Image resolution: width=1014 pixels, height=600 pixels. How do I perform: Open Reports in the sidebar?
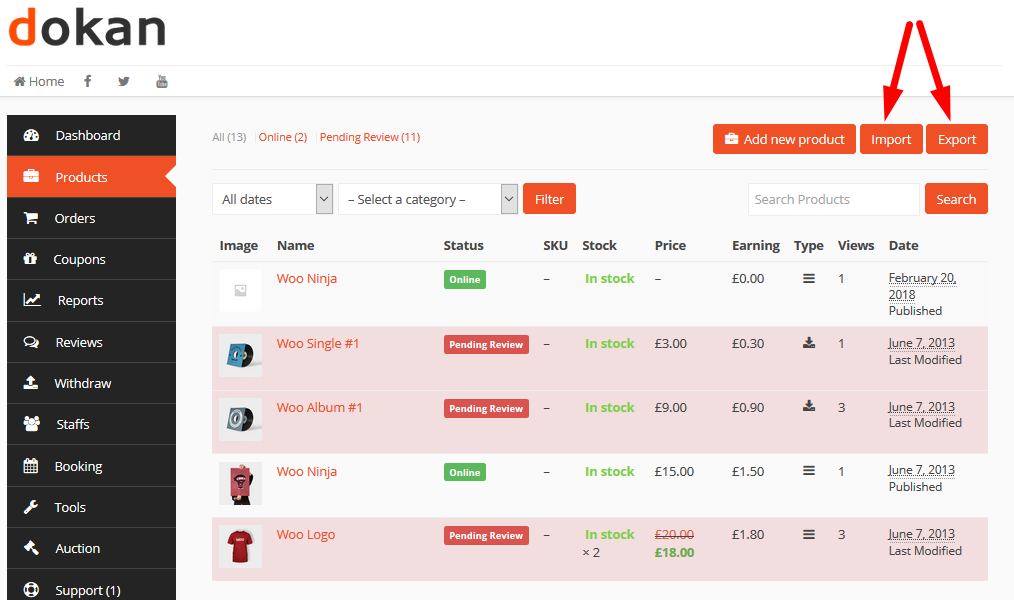pyautogui.click(x=91, y=301)
